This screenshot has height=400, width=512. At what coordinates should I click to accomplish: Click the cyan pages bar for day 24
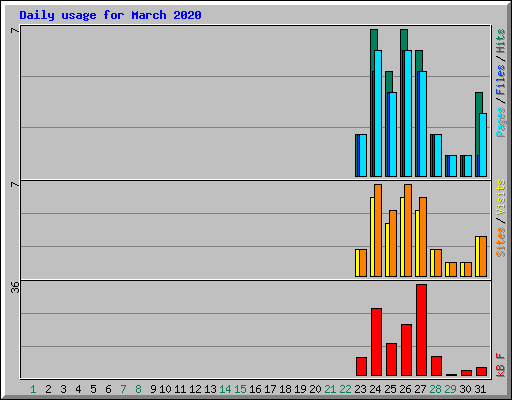(378, 113)
